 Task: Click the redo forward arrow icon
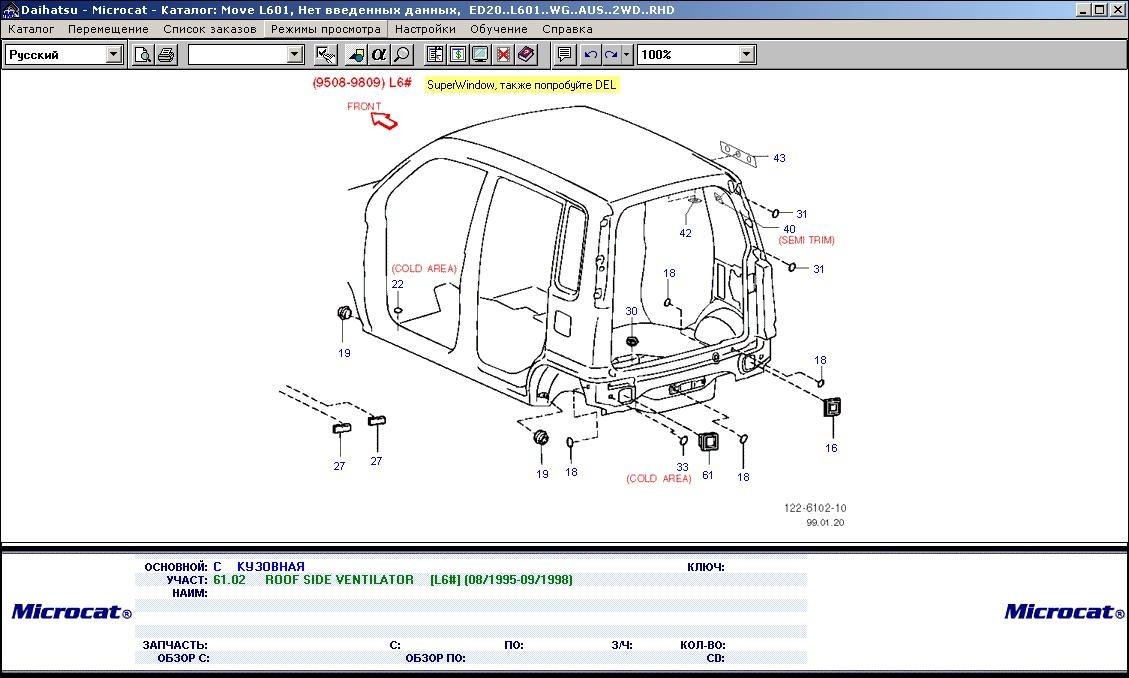(611, 55)
